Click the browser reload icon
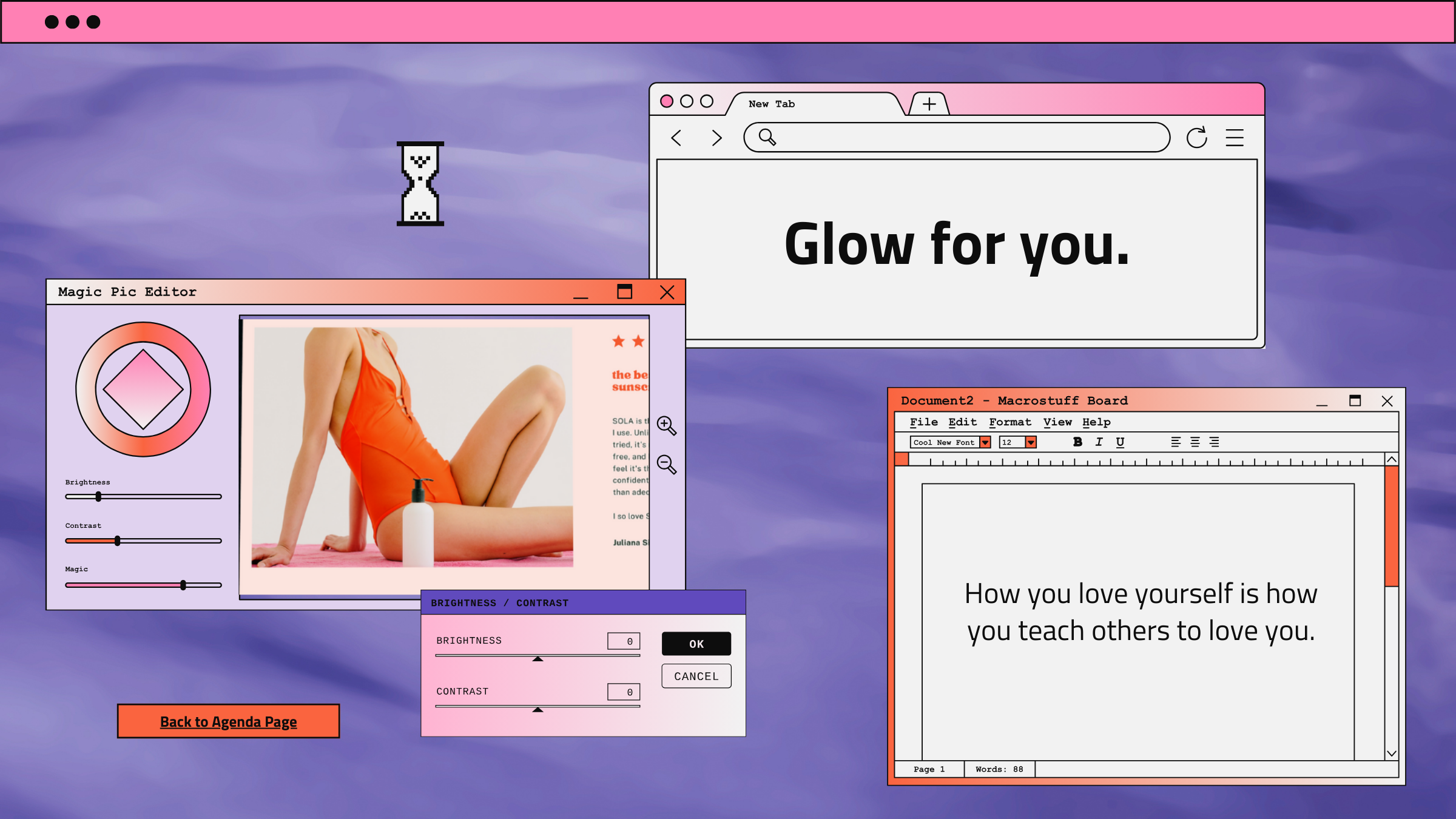This screenshot has height=819, width=1456. pos(1196,138)
